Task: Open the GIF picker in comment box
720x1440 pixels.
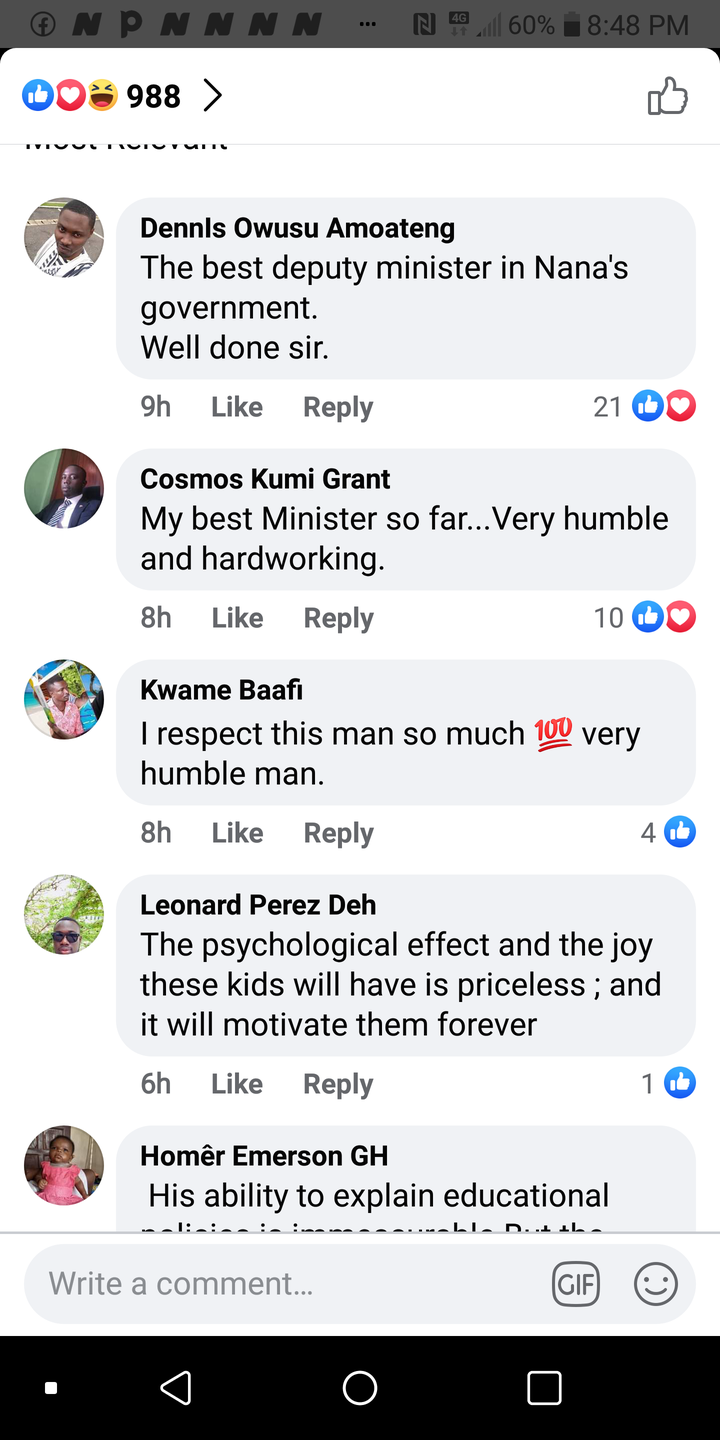Action: click(576, 1284)
